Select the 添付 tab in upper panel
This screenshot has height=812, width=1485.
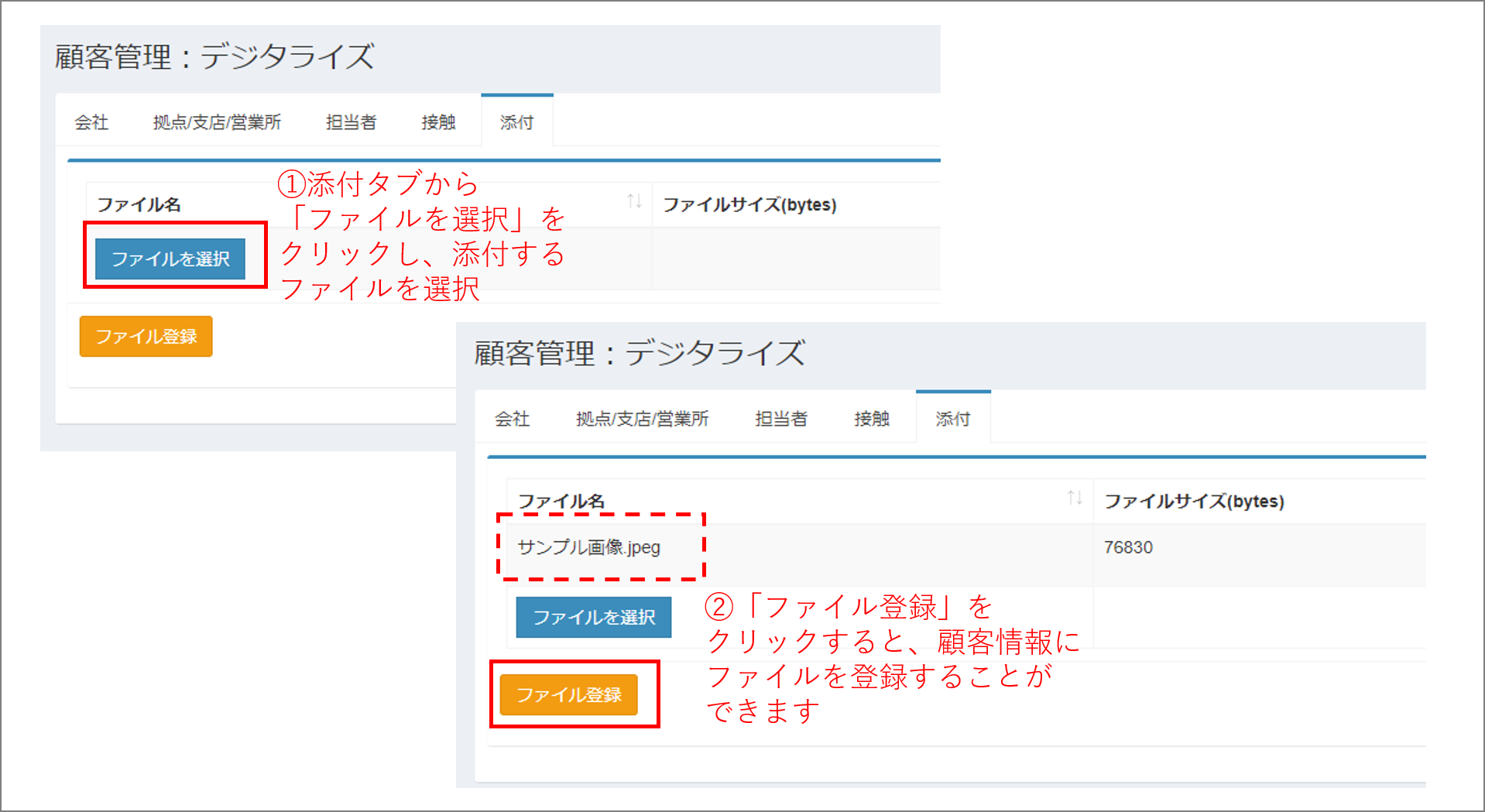click(516, 122)
